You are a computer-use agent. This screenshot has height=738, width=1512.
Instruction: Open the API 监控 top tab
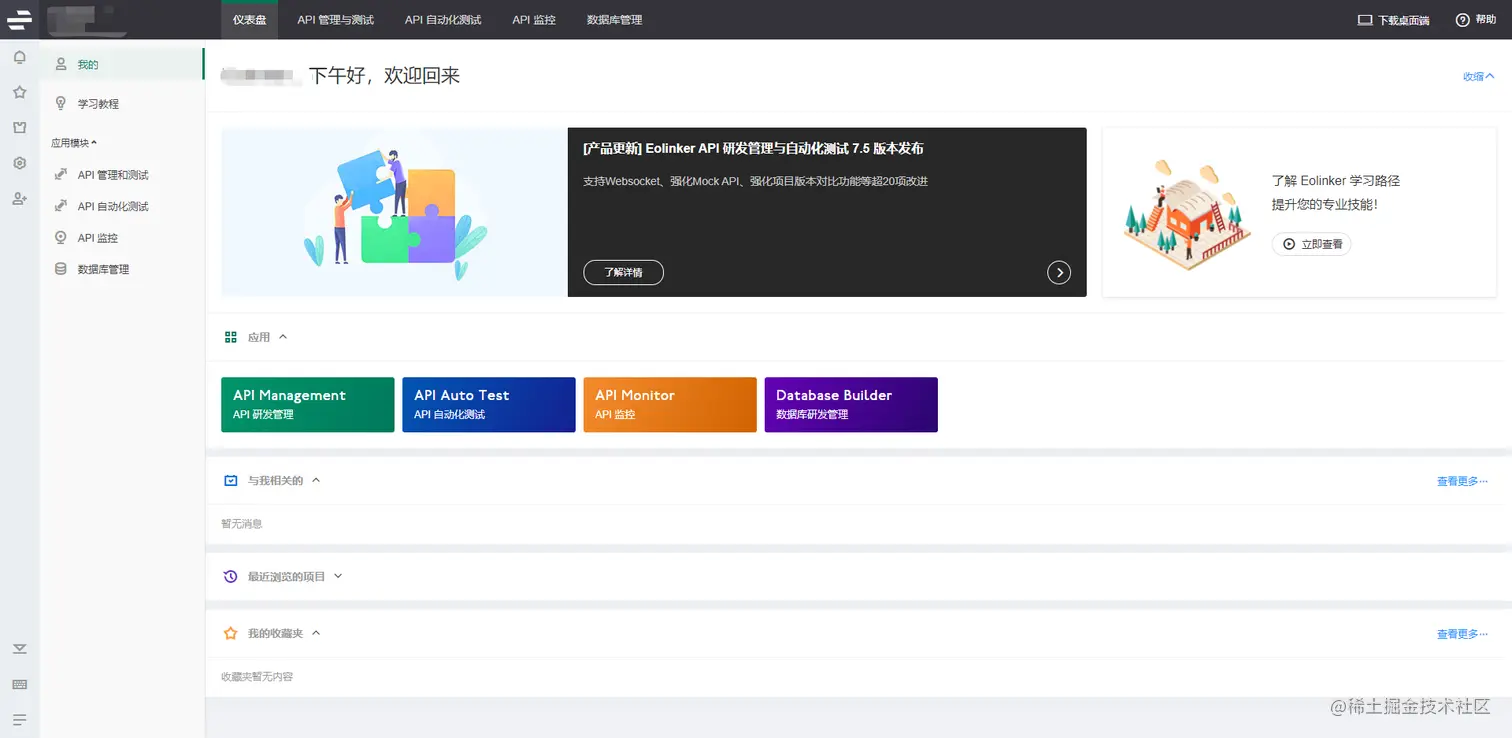[534, 20]
